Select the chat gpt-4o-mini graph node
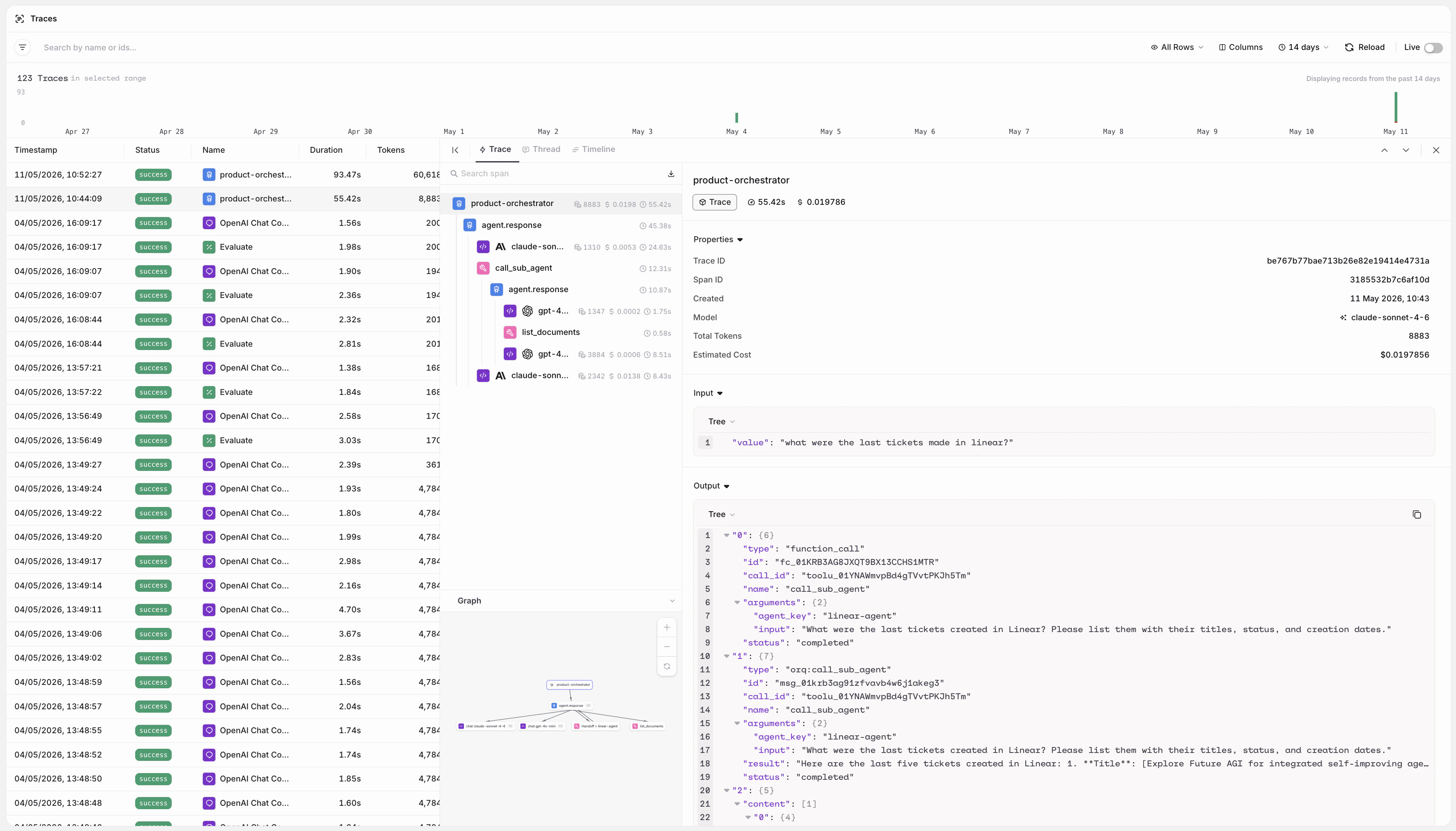 click(x=542, y=726)
